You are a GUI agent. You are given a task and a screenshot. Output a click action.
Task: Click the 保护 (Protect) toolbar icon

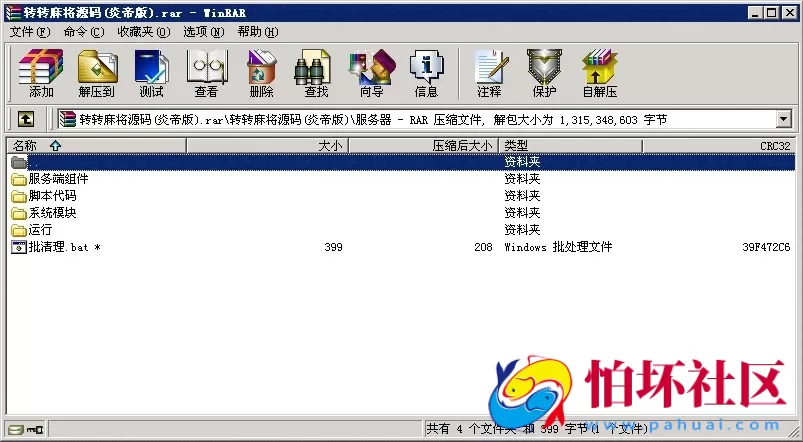(x=544, y=73)
